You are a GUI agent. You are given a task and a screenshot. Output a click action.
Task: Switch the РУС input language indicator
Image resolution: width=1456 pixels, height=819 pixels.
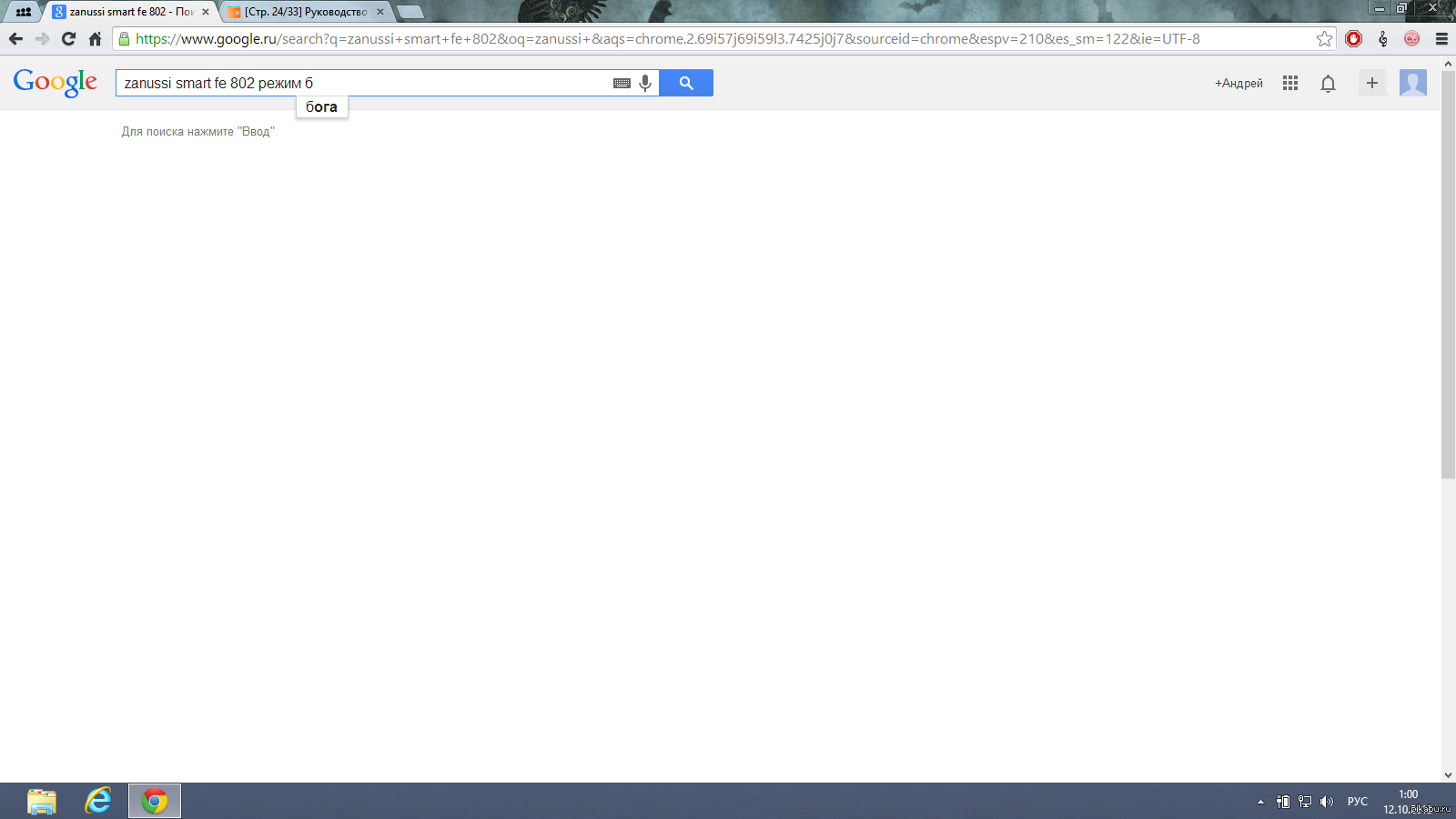click(x=1358, y=802)
